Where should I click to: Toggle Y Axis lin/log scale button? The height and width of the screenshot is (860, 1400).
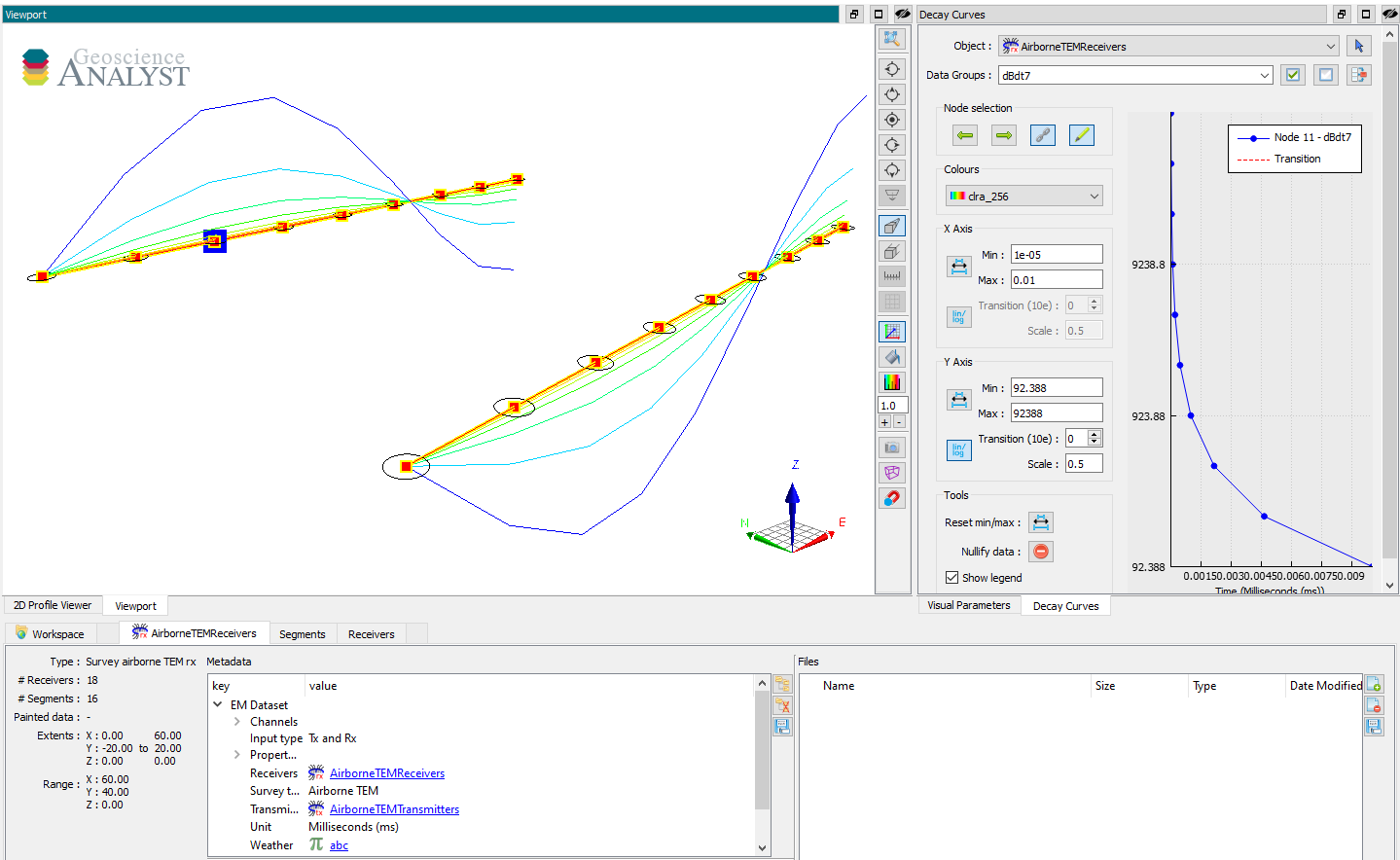pos(958,449)
